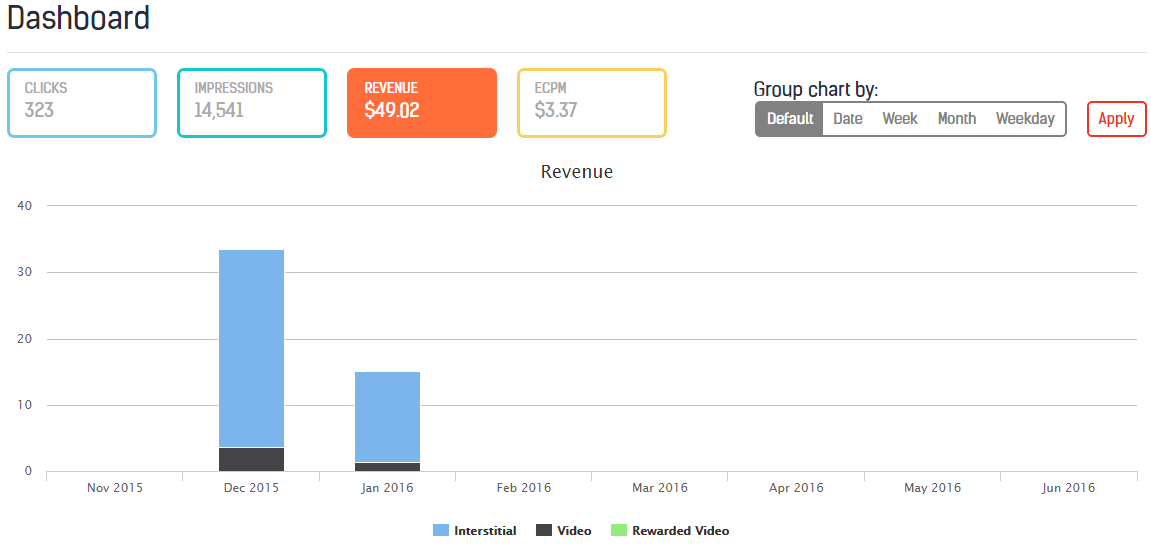Toggle the Interstitial series legend label
Viewport: 1151px width, 545px height.
coord(485,531)
